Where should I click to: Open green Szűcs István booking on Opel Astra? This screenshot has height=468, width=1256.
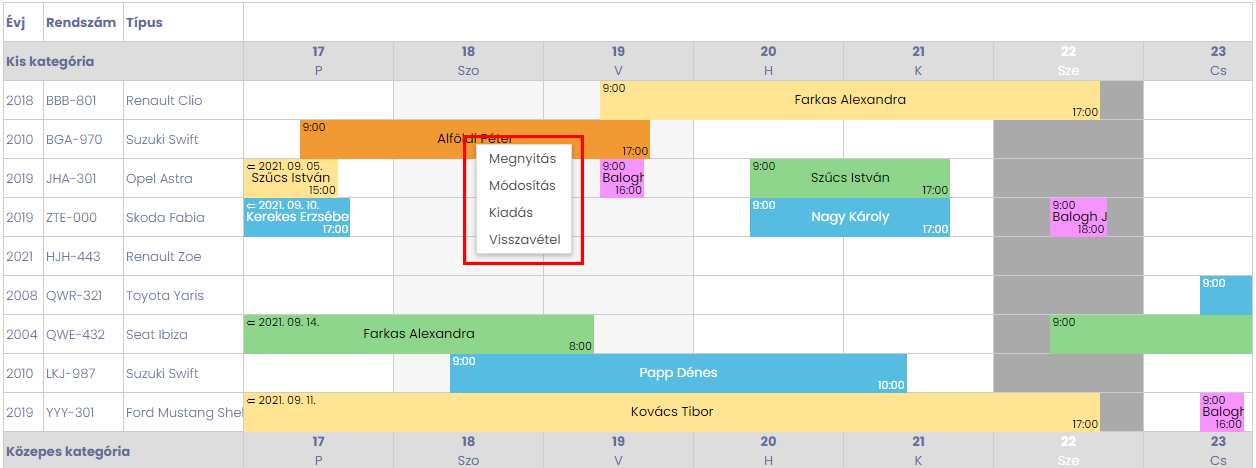coord(850,178)
